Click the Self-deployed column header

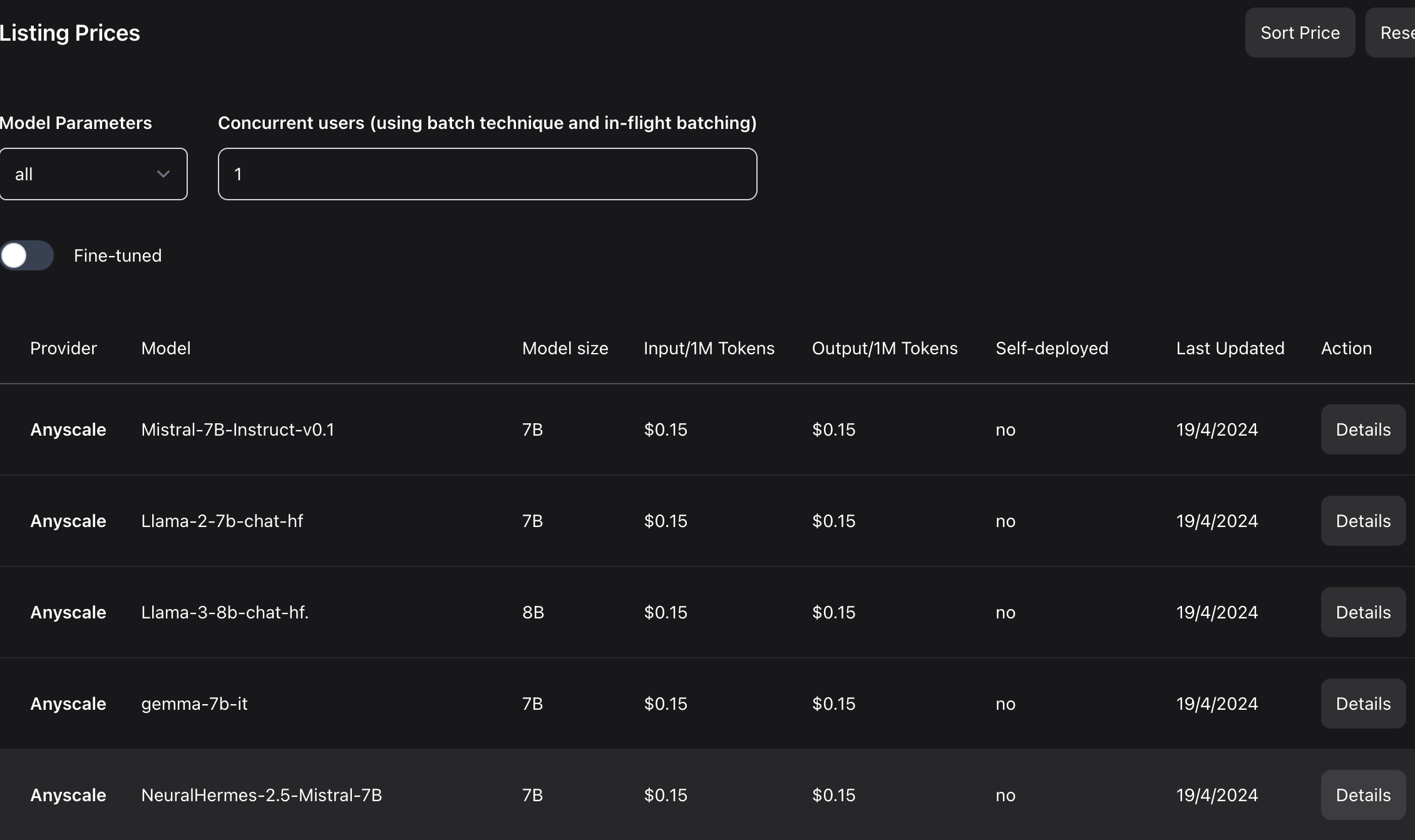[x=1051, y=348]
